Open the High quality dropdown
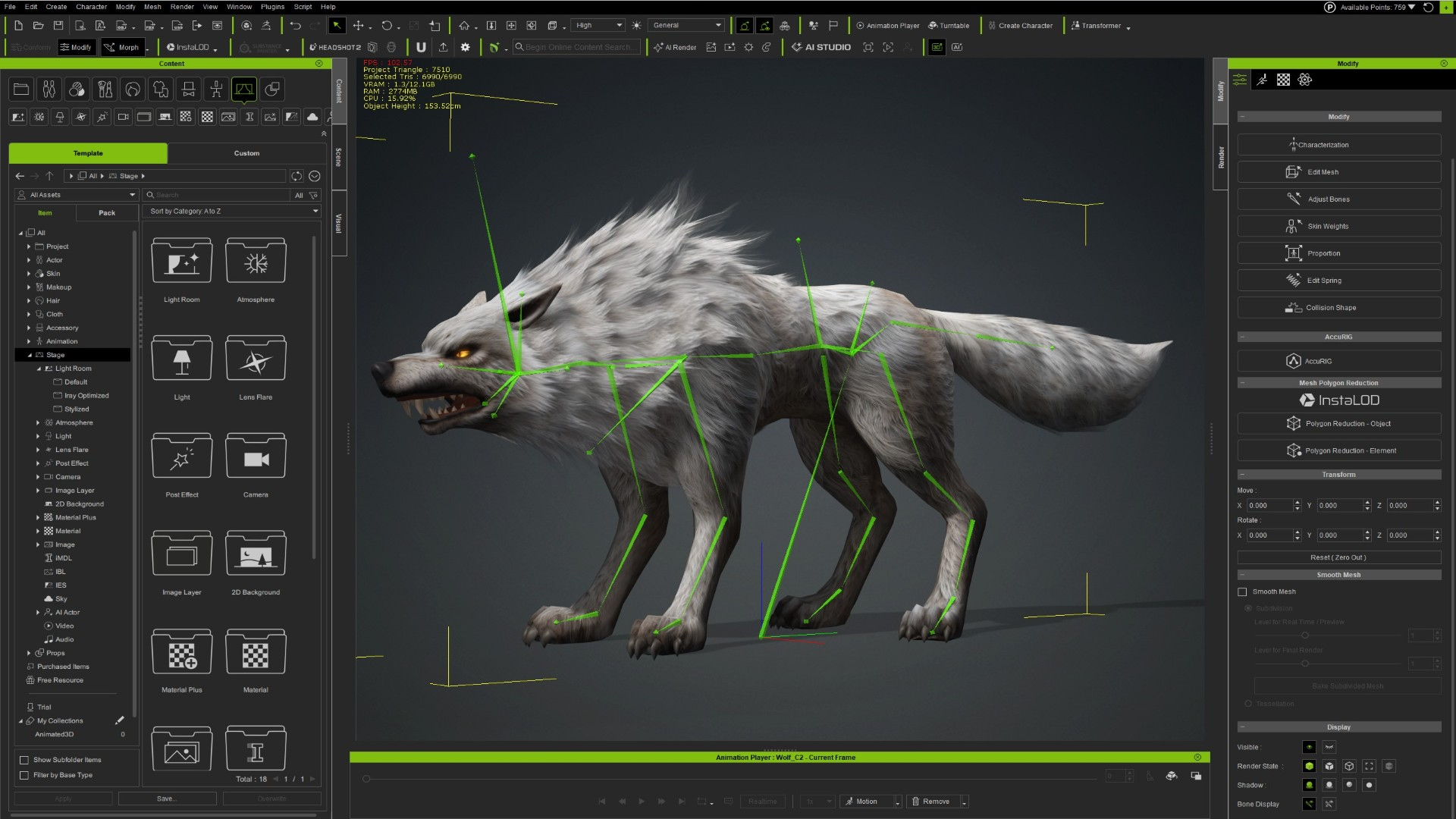The image size is (1456, 819). (x=598, y=26)
